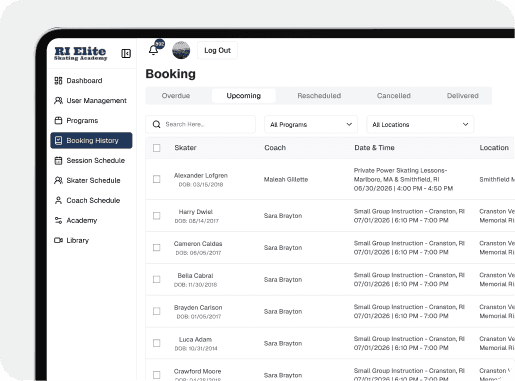
Task: Click the All Locations chevron arrow
Action: pyautogui.click(x=465, y=124)
